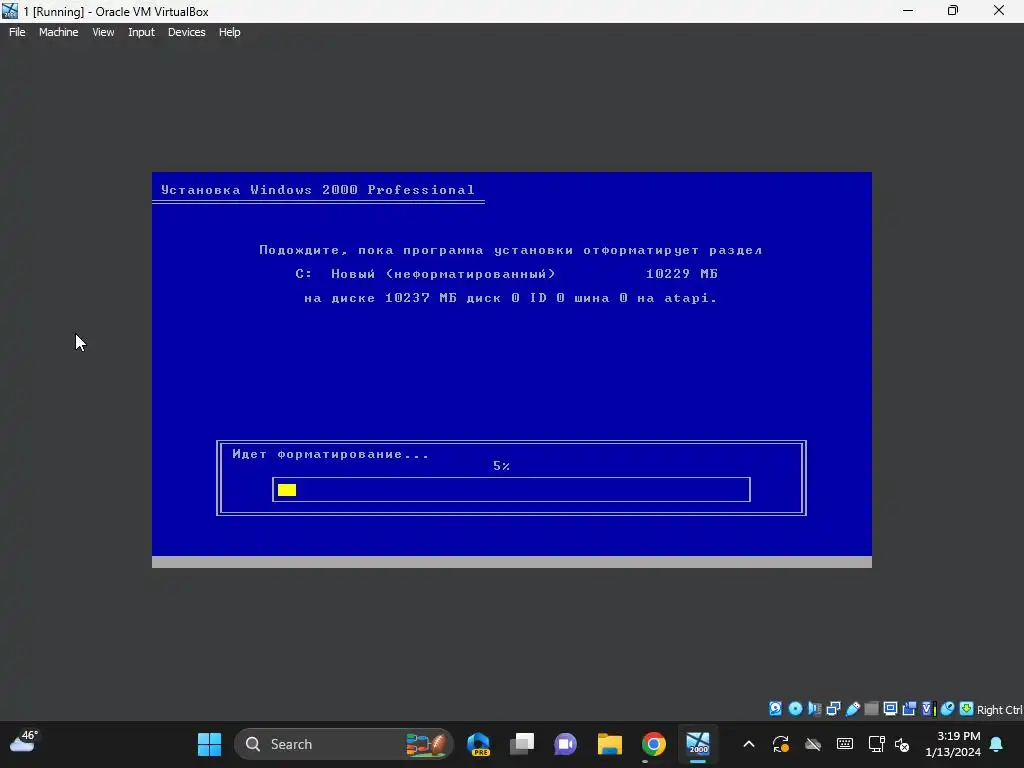The image size is (1024, 768).
Task: Open the View menu
Action: [x=103, y=32]
